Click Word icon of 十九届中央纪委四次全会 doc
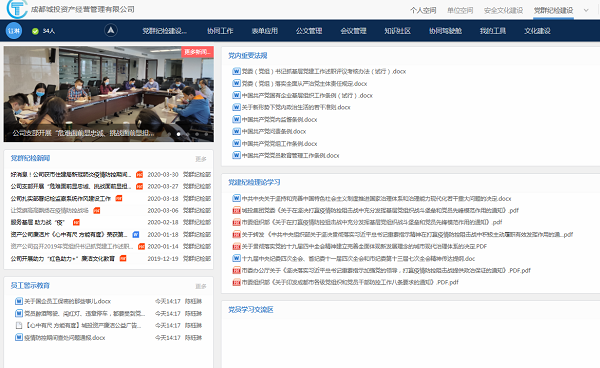This screenshot has width=600, height=368. coord(236,258)
